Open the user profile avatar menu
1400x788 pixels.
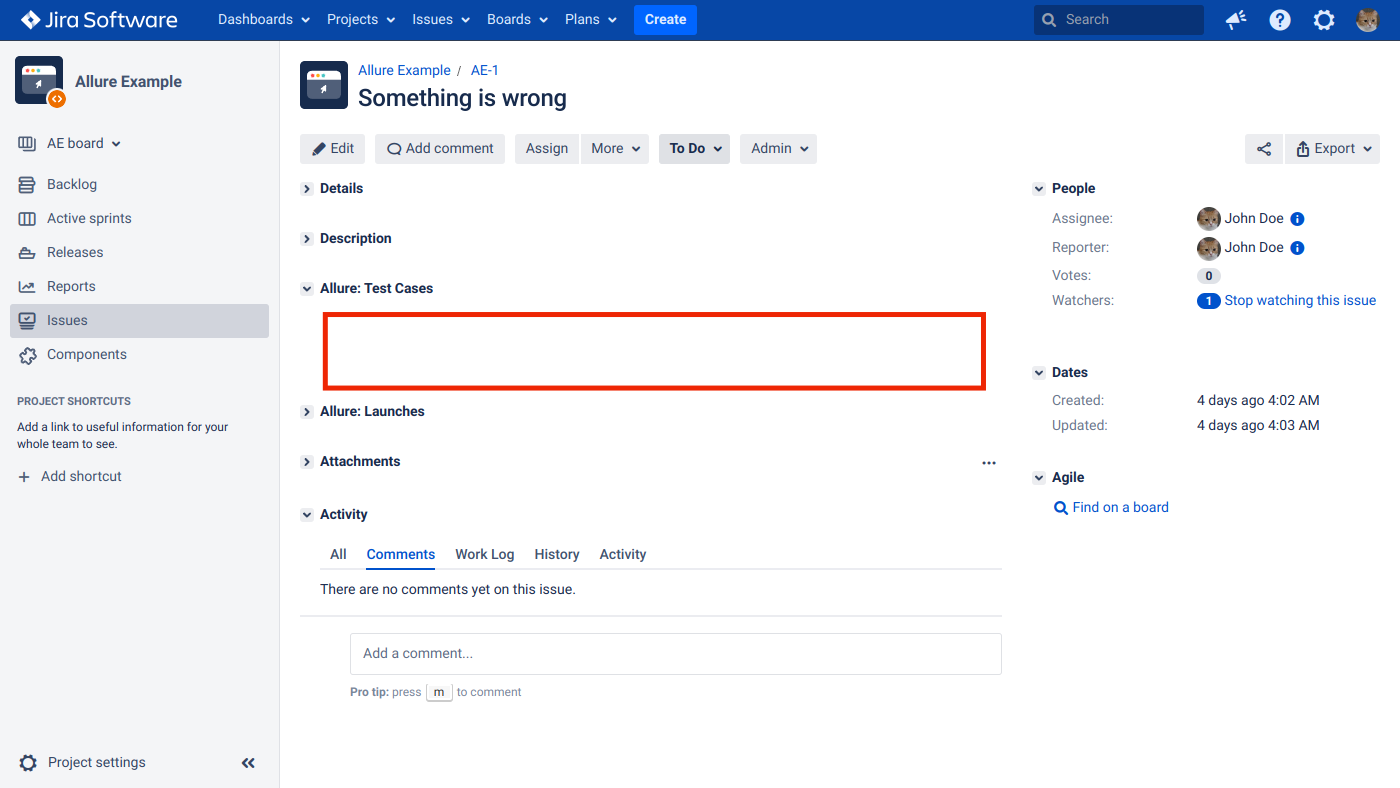[1368, 20]
